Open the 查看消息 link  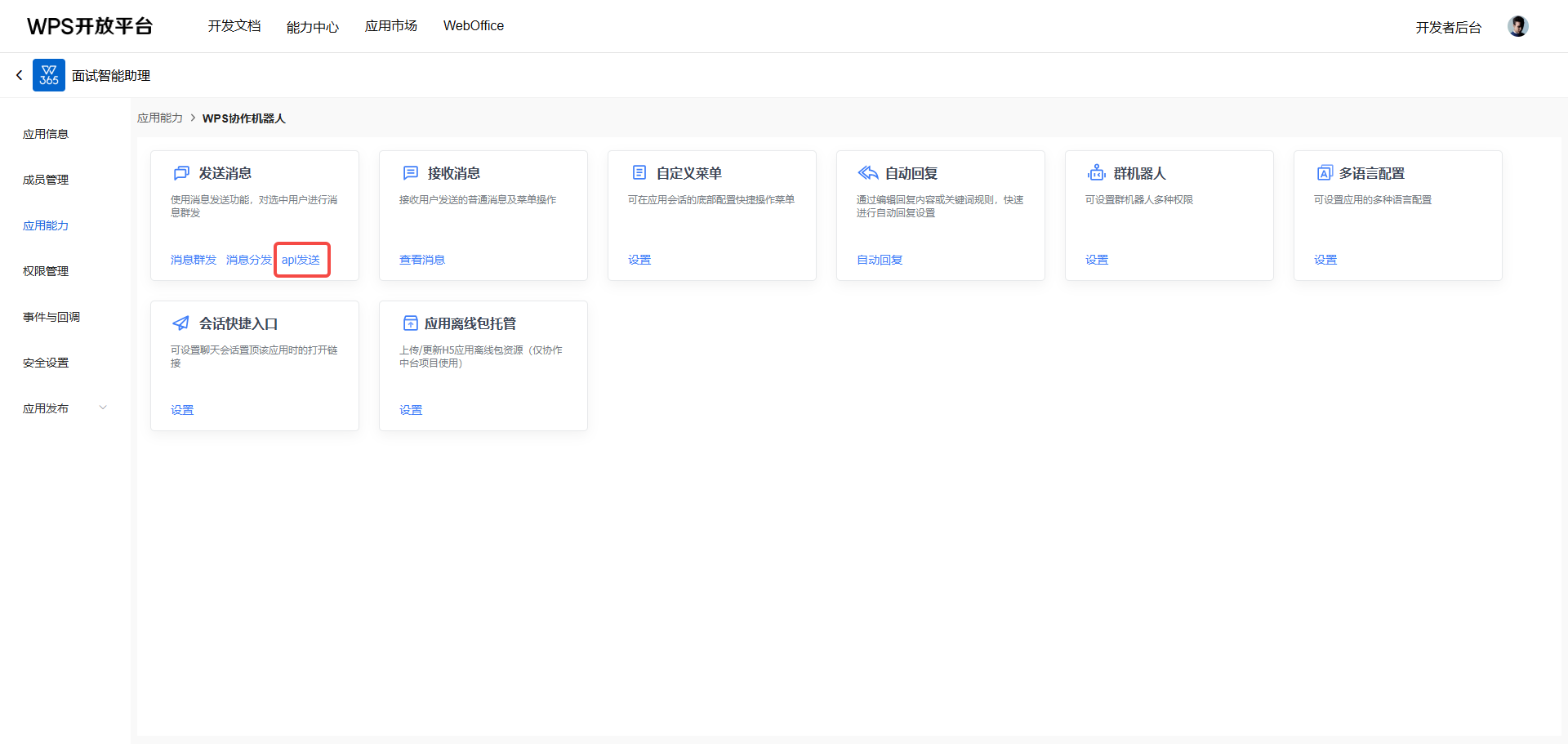click(x=422, y=260)
